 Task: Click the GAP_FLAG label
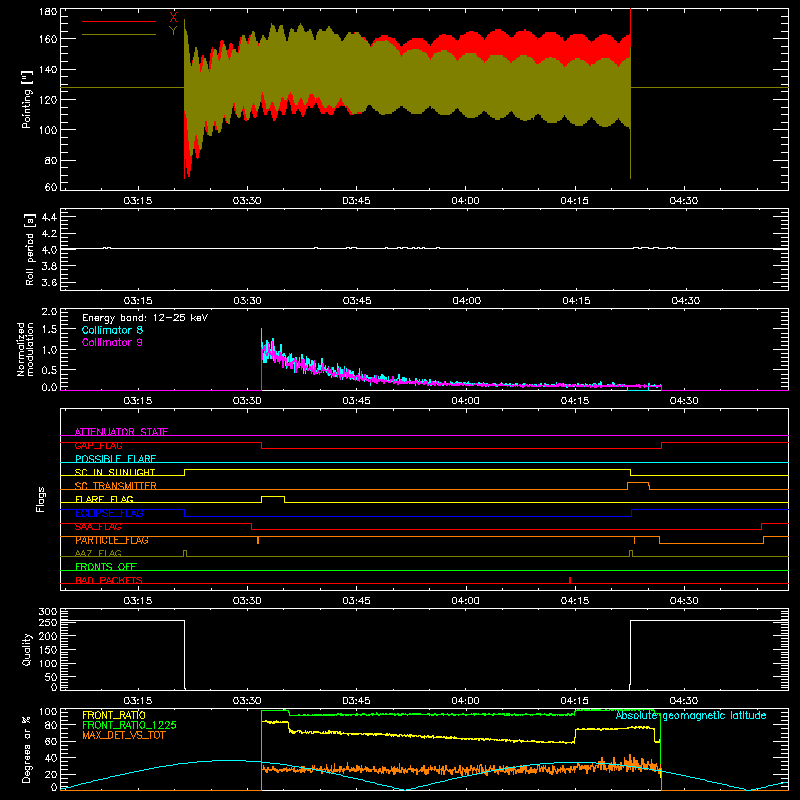[98, 445]
